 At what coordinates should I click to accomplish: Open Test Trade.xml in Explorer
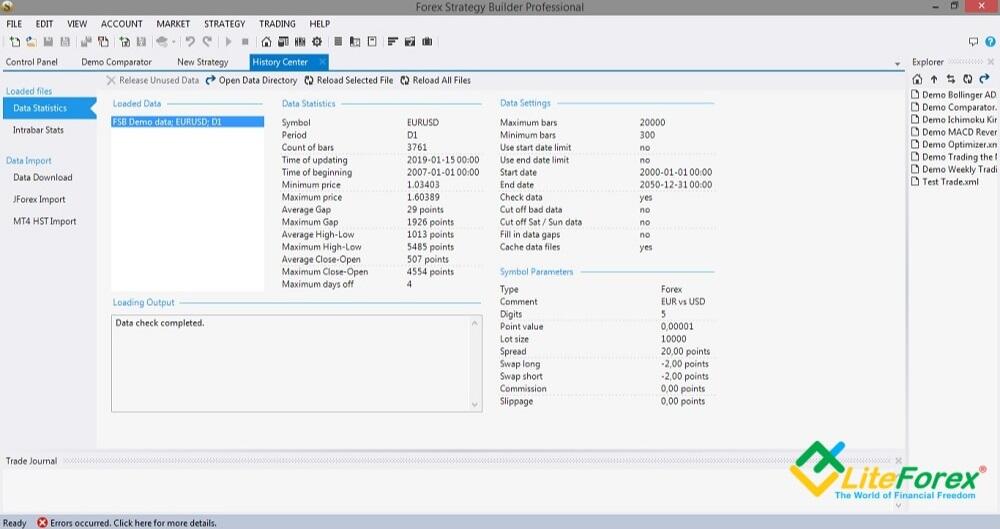pos(945,182)
